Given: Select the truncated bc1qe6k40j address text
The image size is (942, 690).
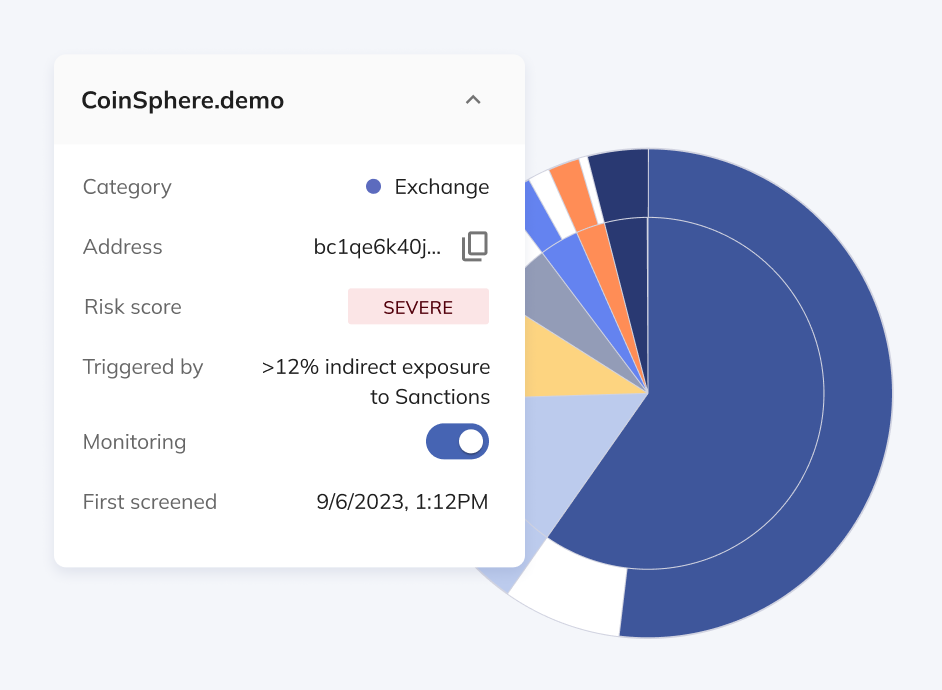Looking at the screenshot, I should point(377,247).
